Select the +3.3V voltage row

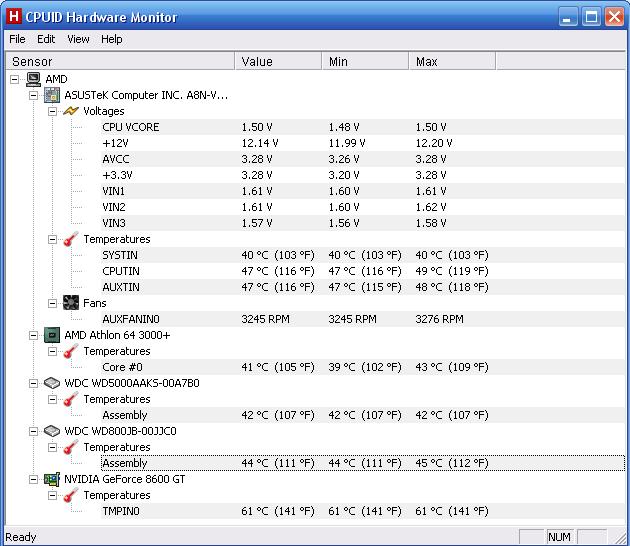click(363, 175)
